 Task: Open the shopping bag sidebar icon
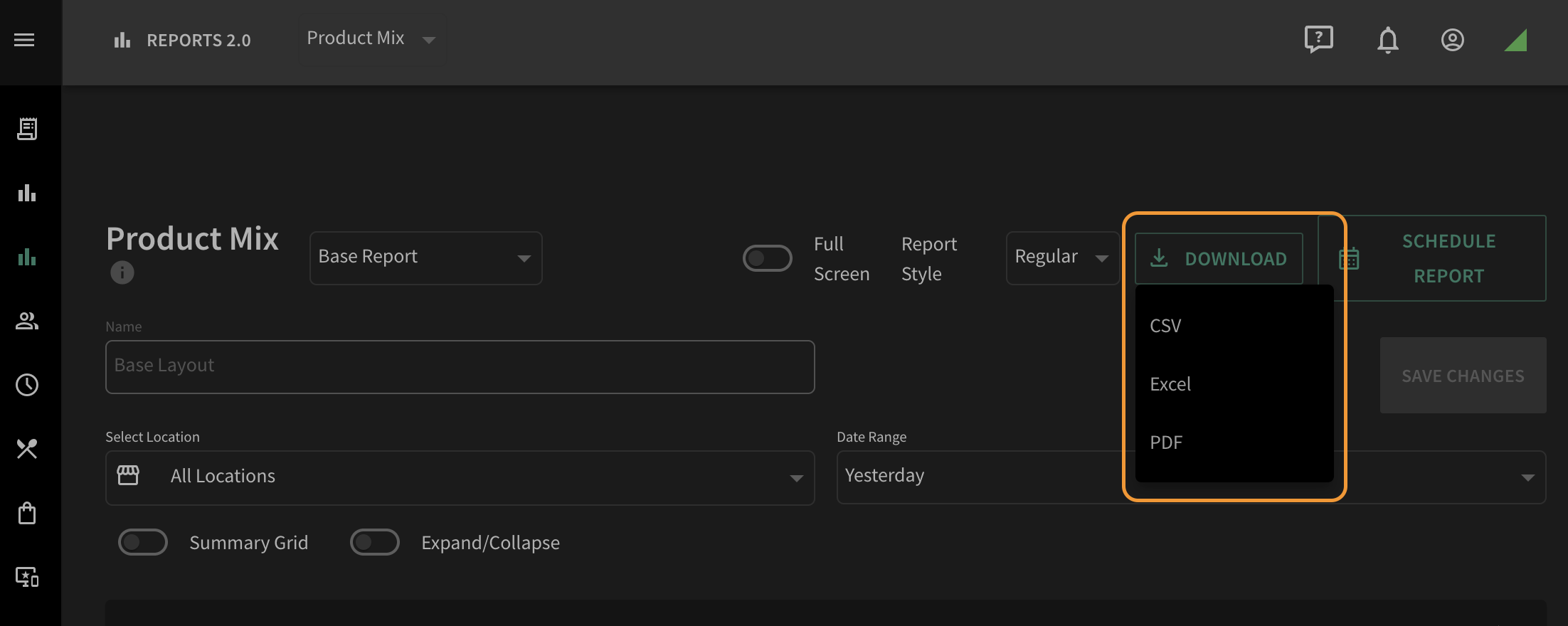click(27, 513)
